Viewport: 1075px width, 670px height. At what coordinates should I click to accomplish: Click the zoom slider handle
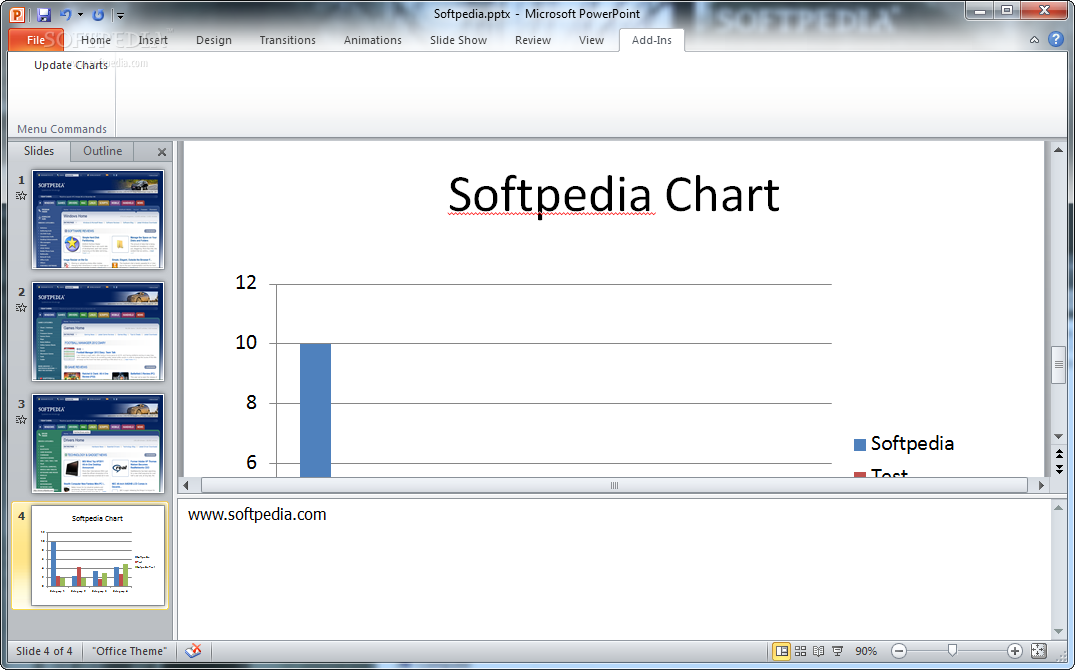pos(952,650)
